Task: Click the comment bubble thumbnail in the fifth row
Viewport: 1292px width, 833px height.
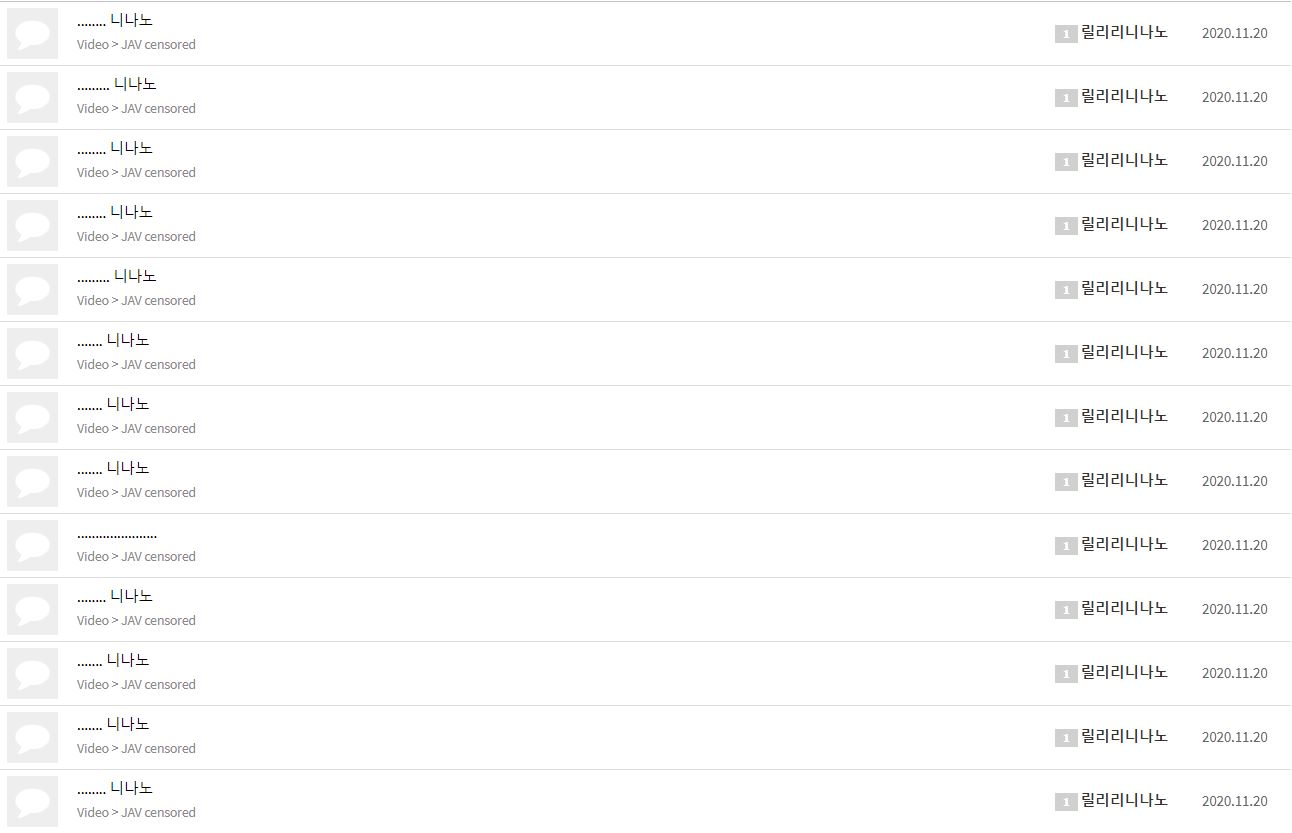Action: (x=32, y=289)
